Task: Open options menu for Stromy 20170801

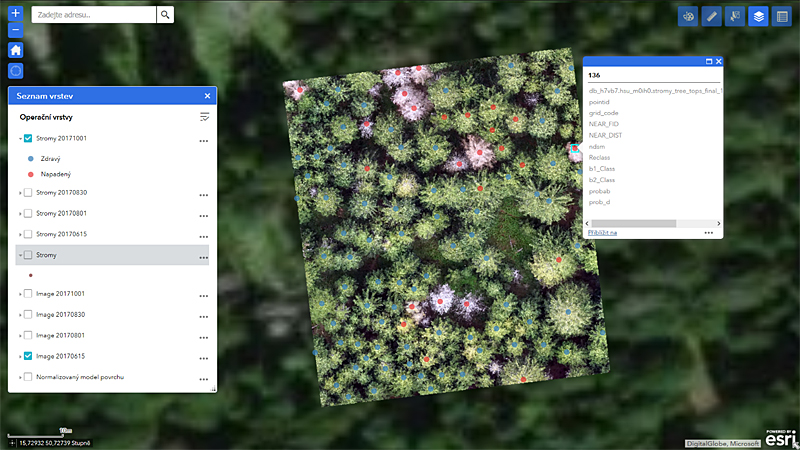Action: (203, 214)
